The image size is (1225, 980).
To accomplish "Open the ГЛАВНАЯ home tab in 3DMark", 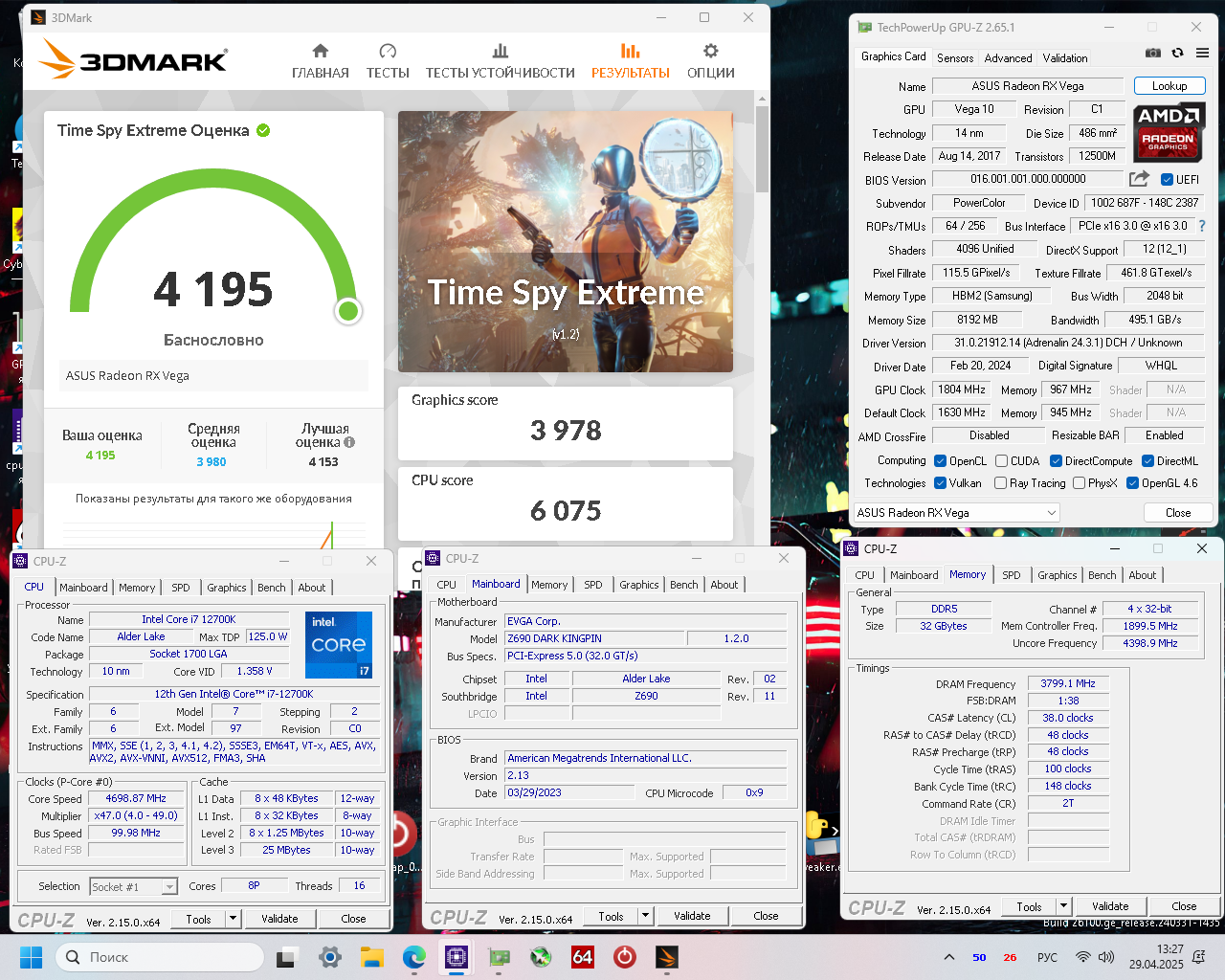I will click(321, 61).
